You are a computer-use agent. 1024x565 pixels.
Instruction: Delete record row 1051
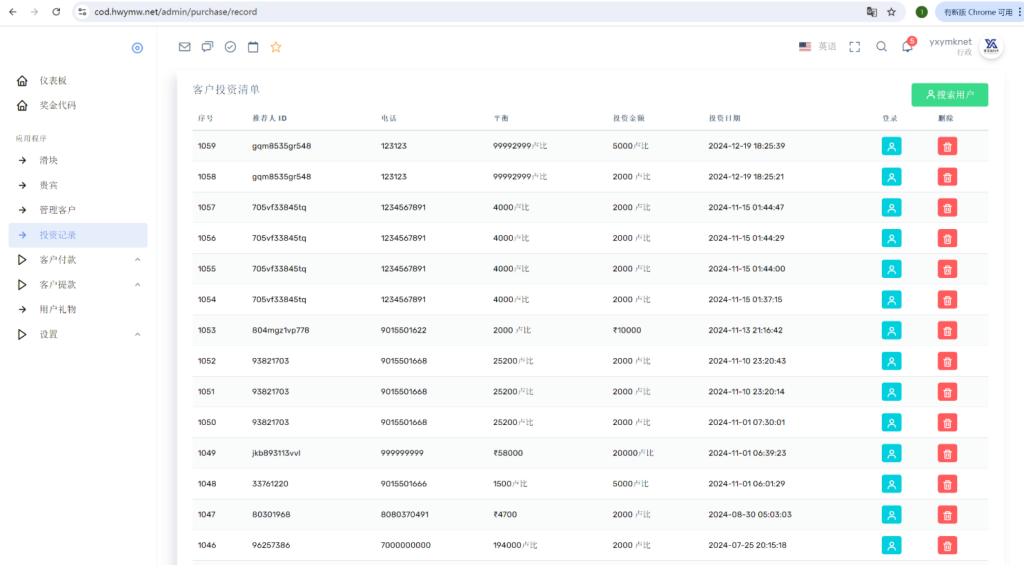click(948, 392)
